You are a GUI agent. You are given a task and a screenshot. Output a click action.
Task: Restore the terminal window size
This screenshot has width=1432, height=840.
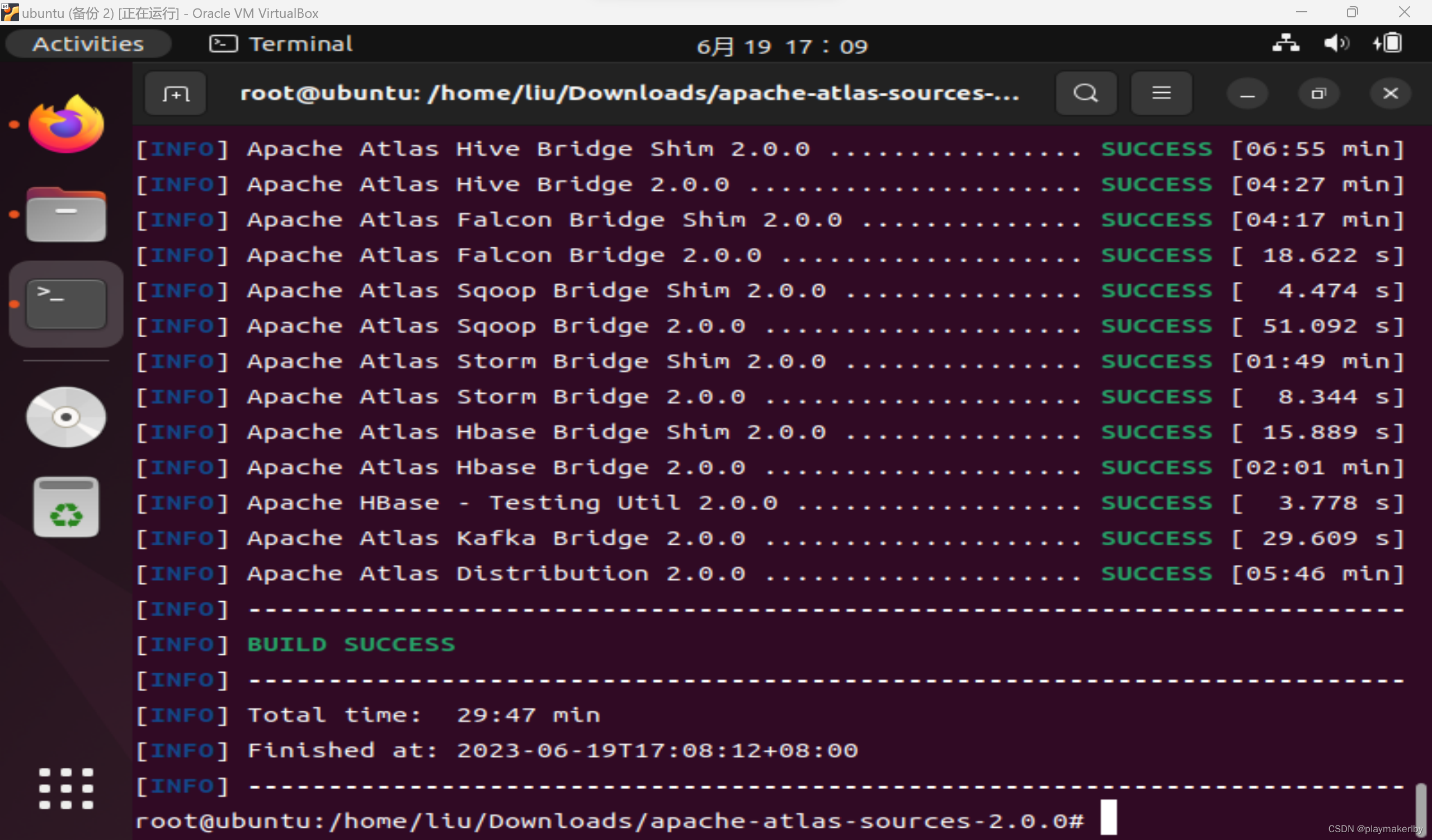coord(1318,94)
